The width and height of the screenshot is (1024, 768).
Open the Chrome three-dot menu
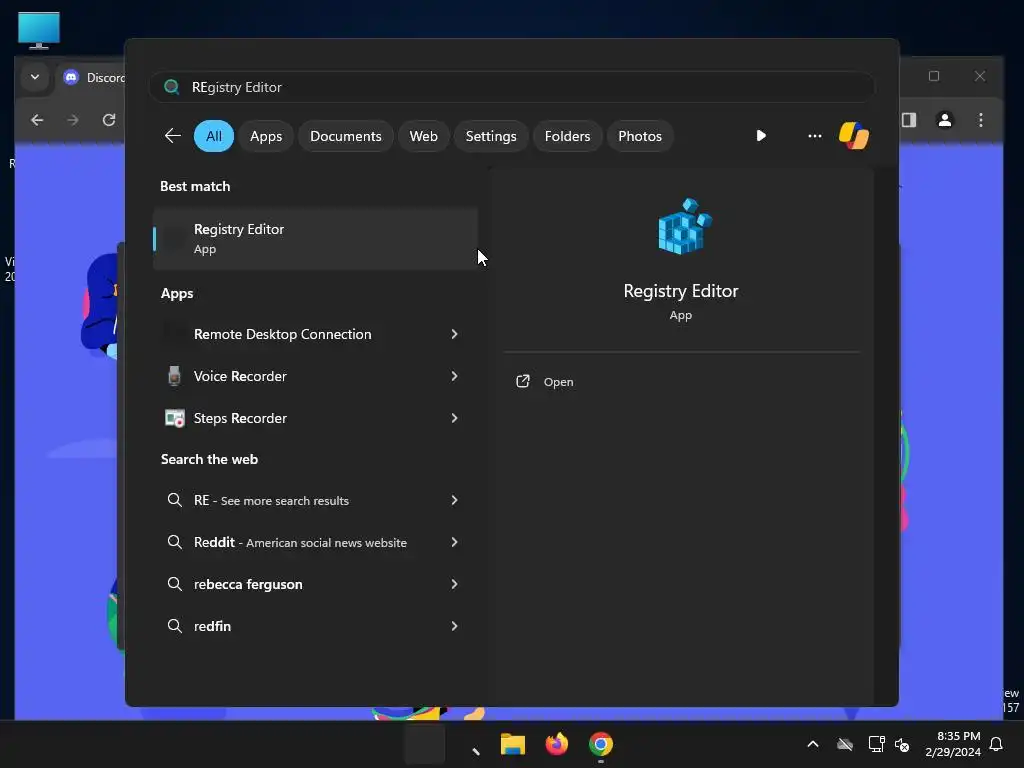[981, 120]
